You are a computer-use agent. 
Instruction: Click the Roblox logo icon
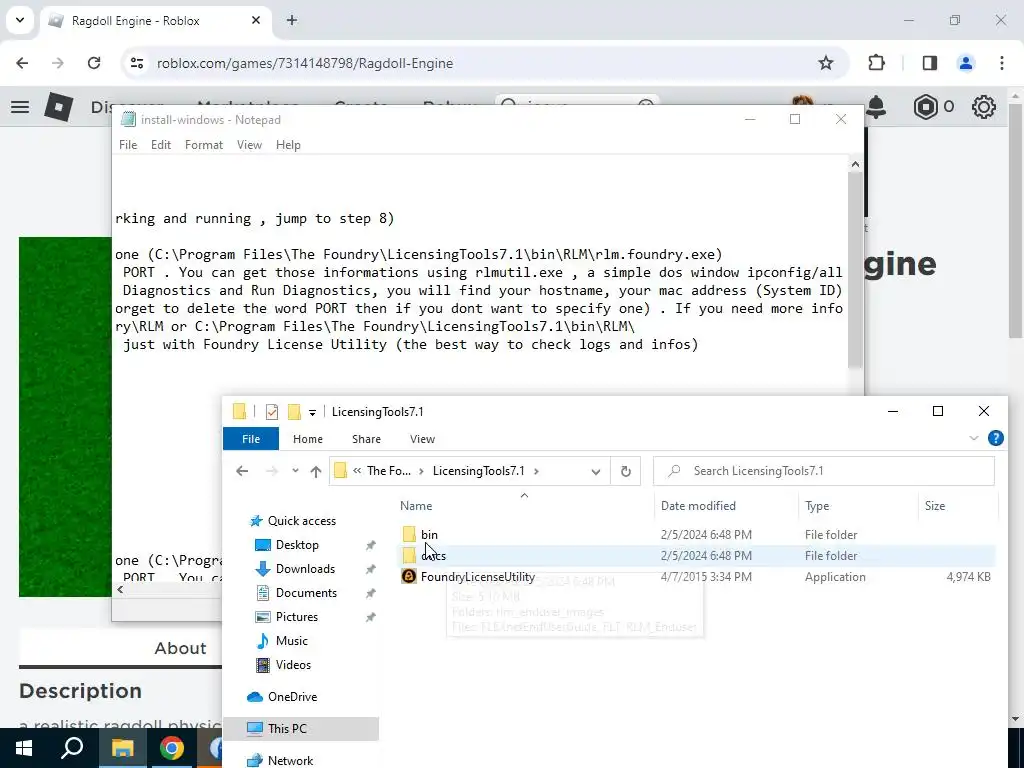click(58, 106)
